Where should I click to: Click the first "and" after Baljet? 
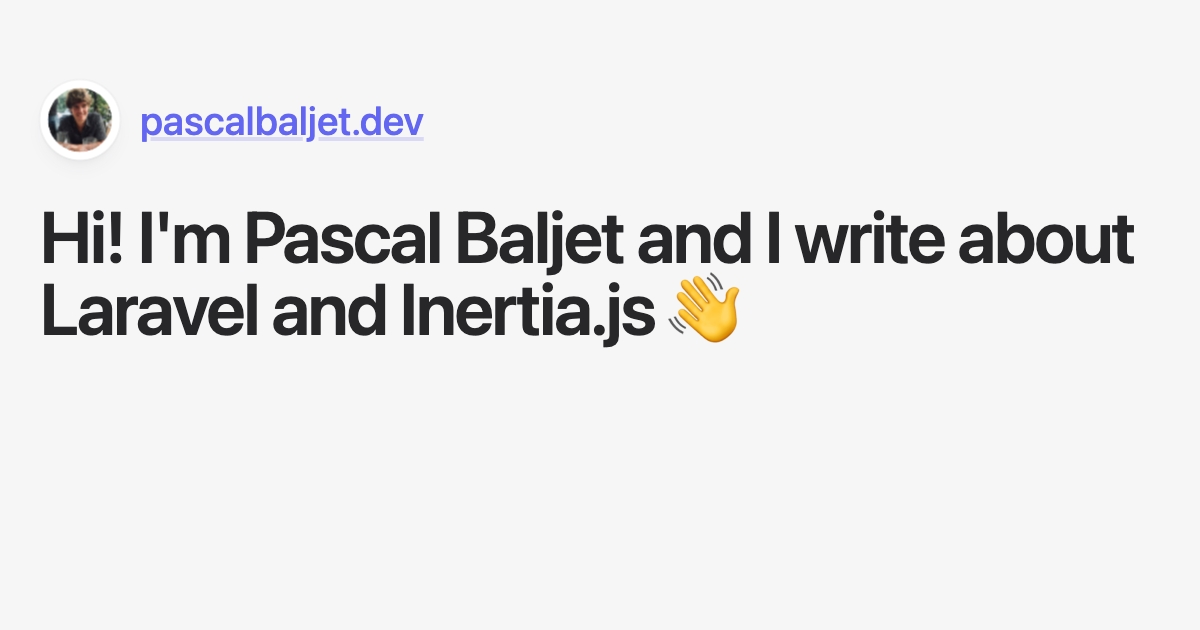click(x=684, y=241)
